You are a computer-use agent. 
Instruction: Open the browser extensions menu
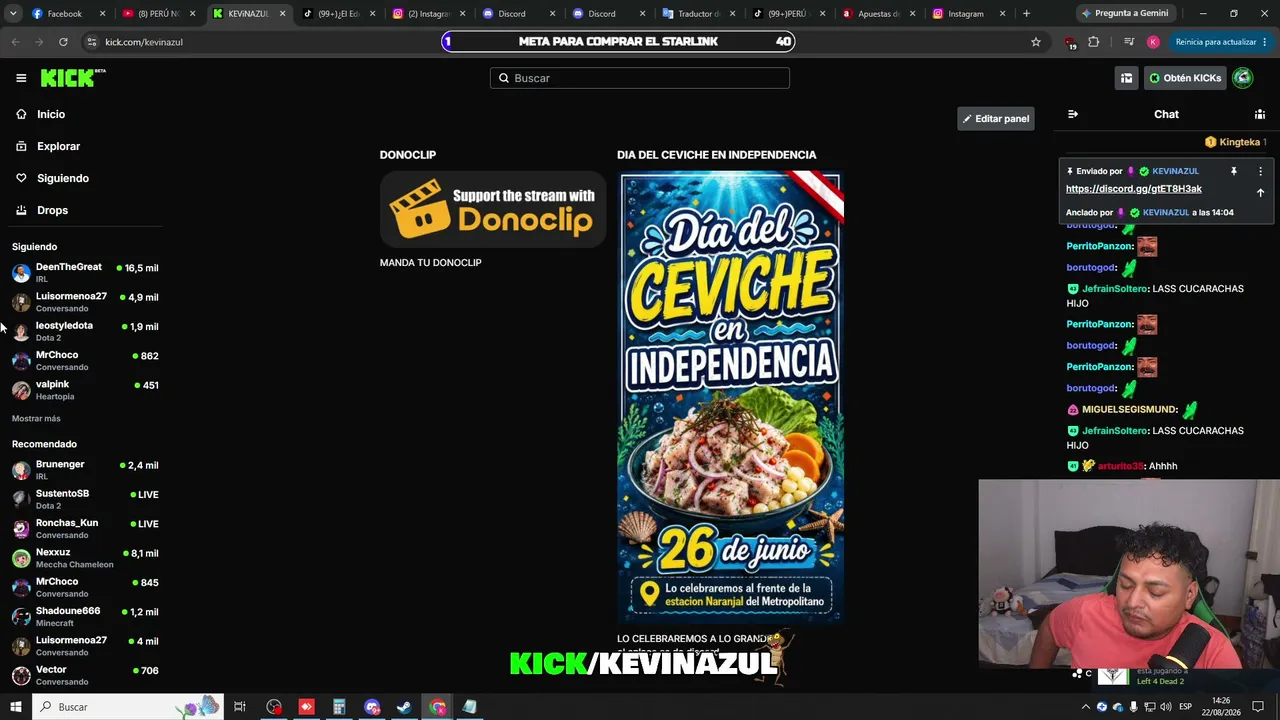tap(1093, 42)
